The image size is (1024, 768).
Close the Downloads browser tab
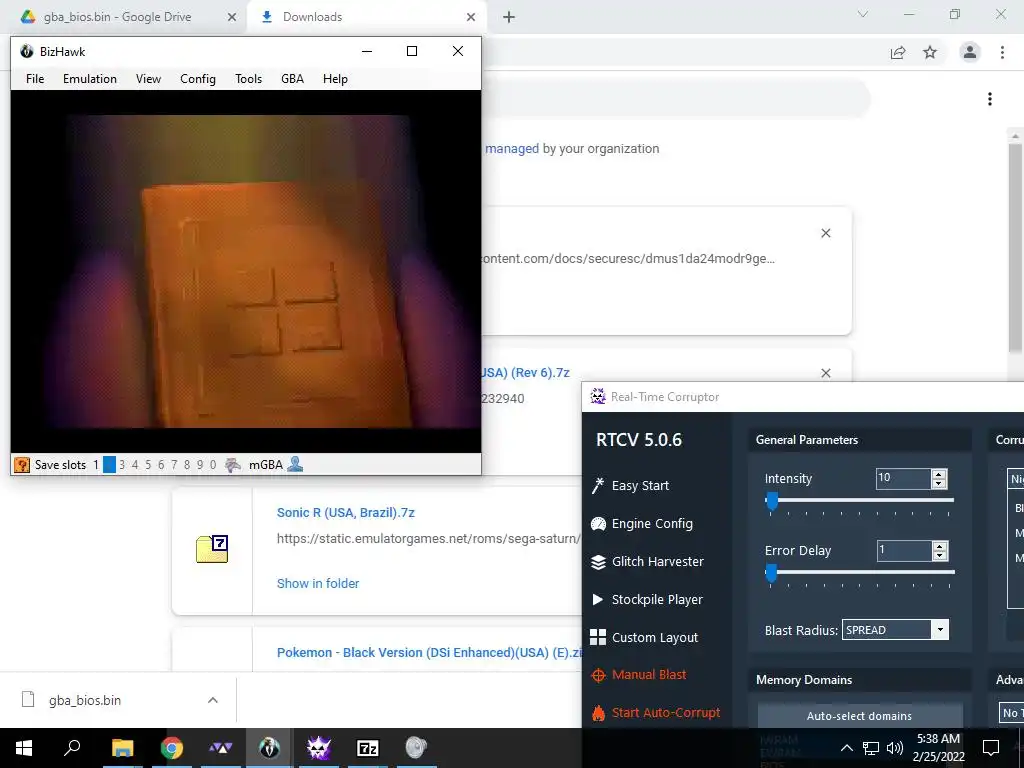click(471, 17)
